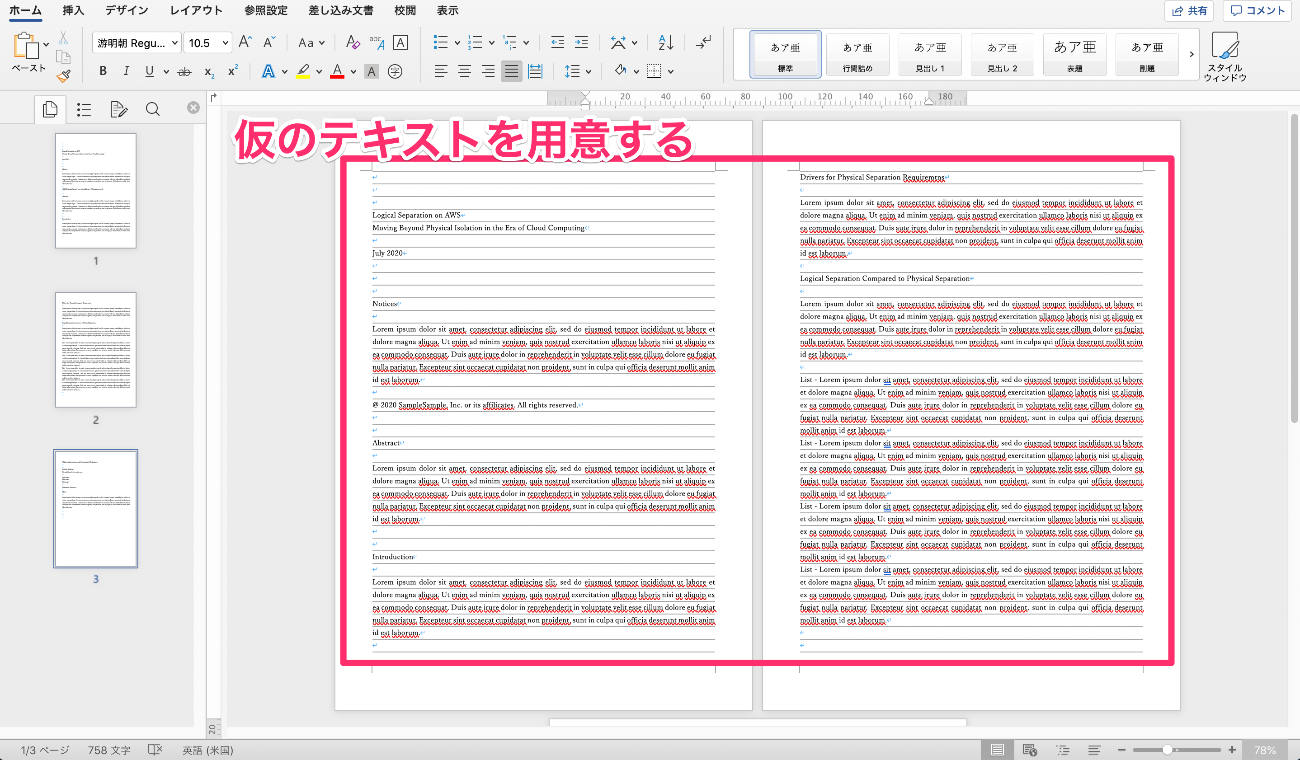Select the Format Painter brush
The image size is (1300, 760).
63,74
